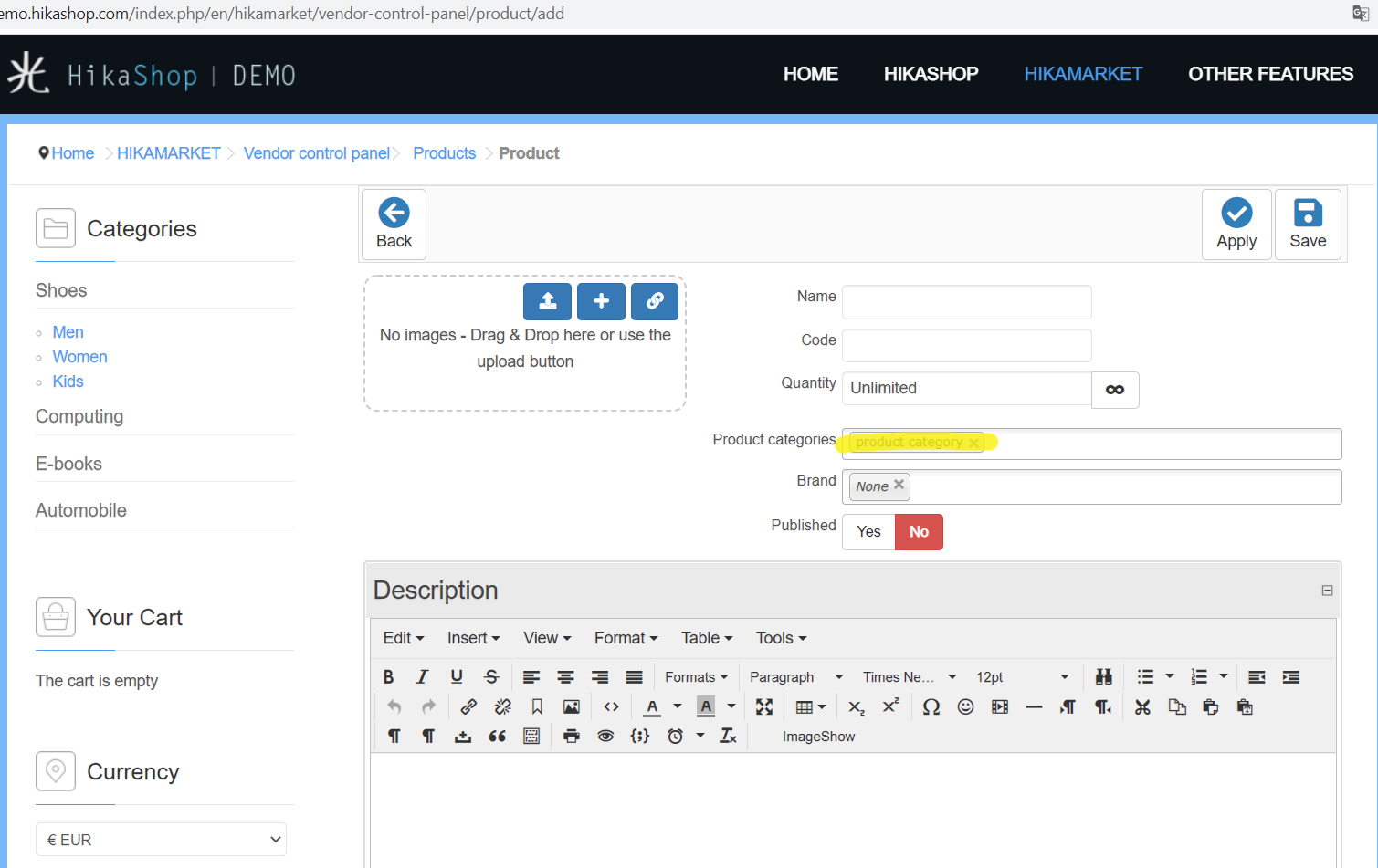Toggle bold formatting in editor
1378x868 pixels.
(388, 676)
